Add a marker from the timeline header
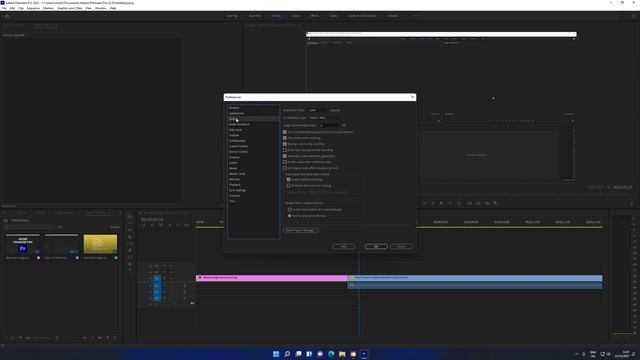 point(170,225)
